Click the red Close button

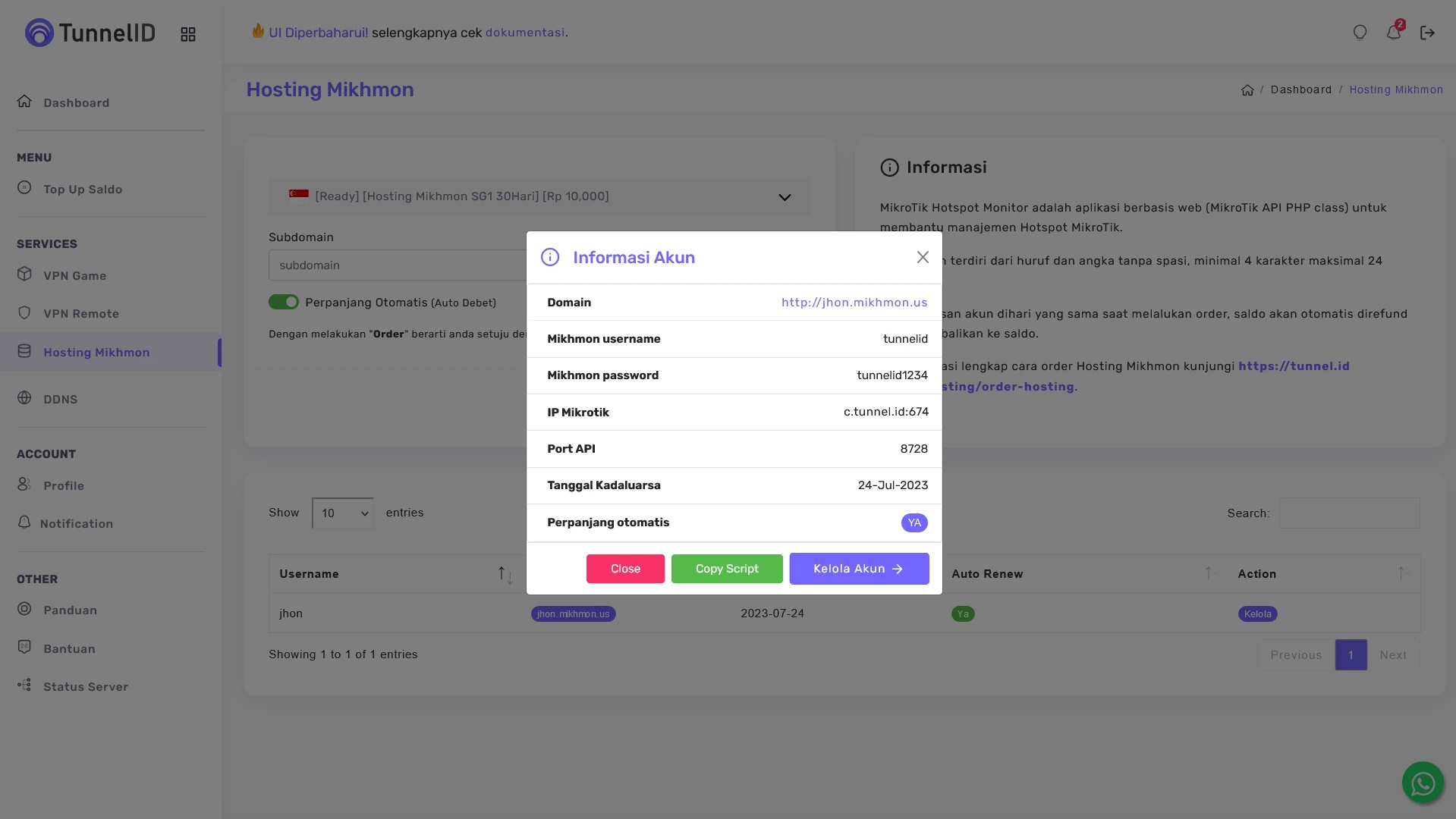pyautogui.click(x=625, y=569)
